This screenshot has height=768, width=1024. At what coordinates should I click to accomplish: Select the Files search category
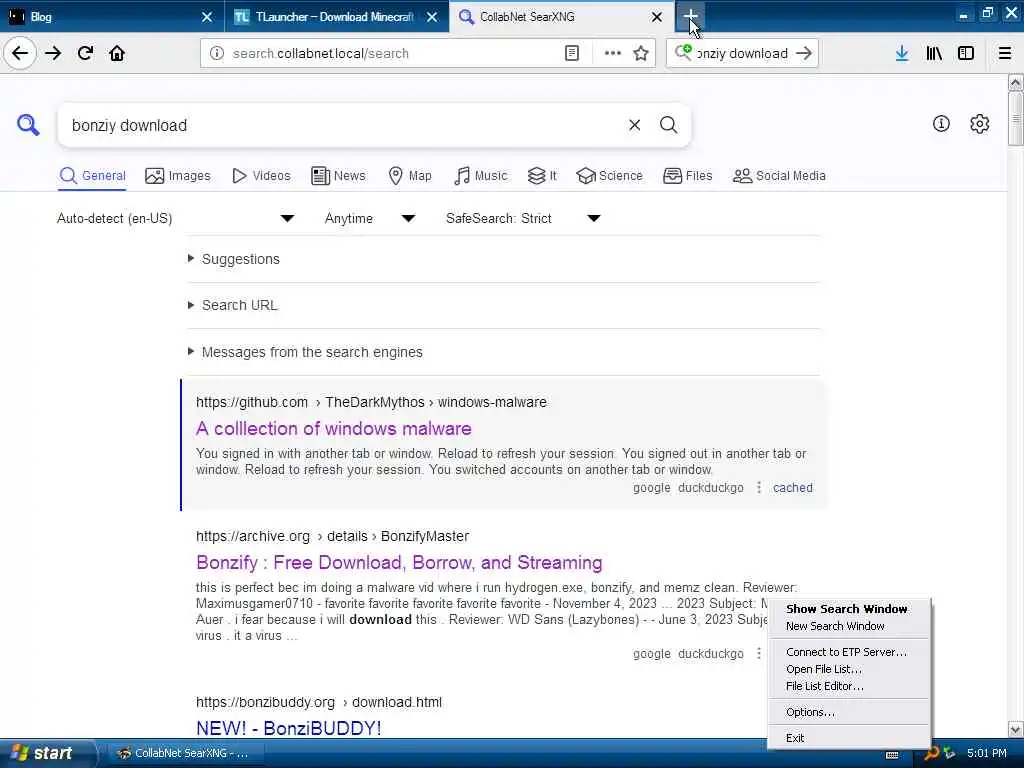[688, 176]
